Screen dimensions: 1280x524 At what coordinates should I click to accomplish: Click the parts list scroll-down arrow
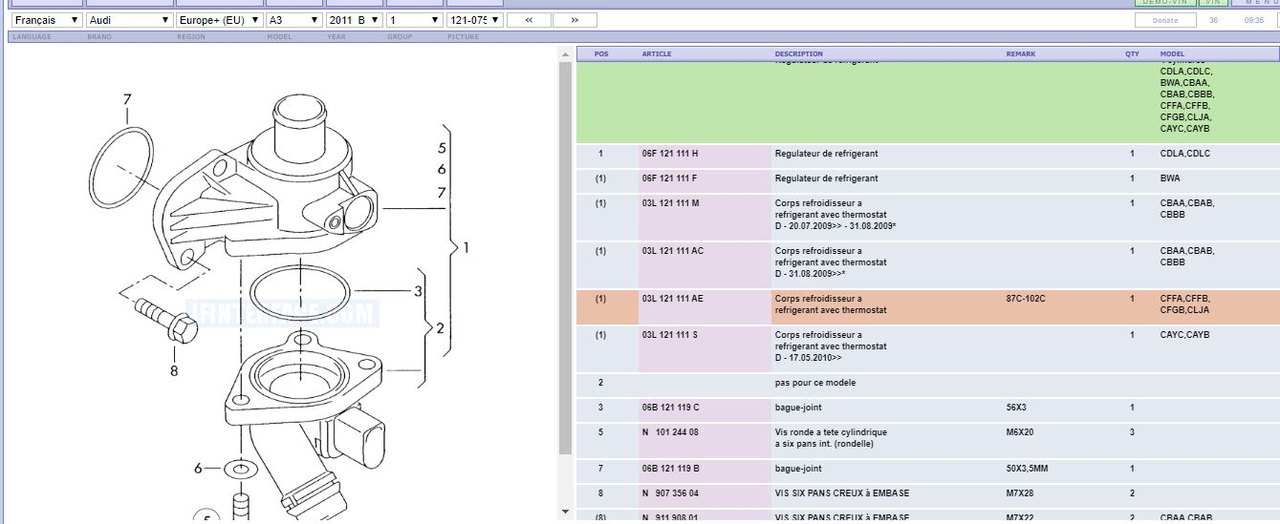click(x=566, y=512)
